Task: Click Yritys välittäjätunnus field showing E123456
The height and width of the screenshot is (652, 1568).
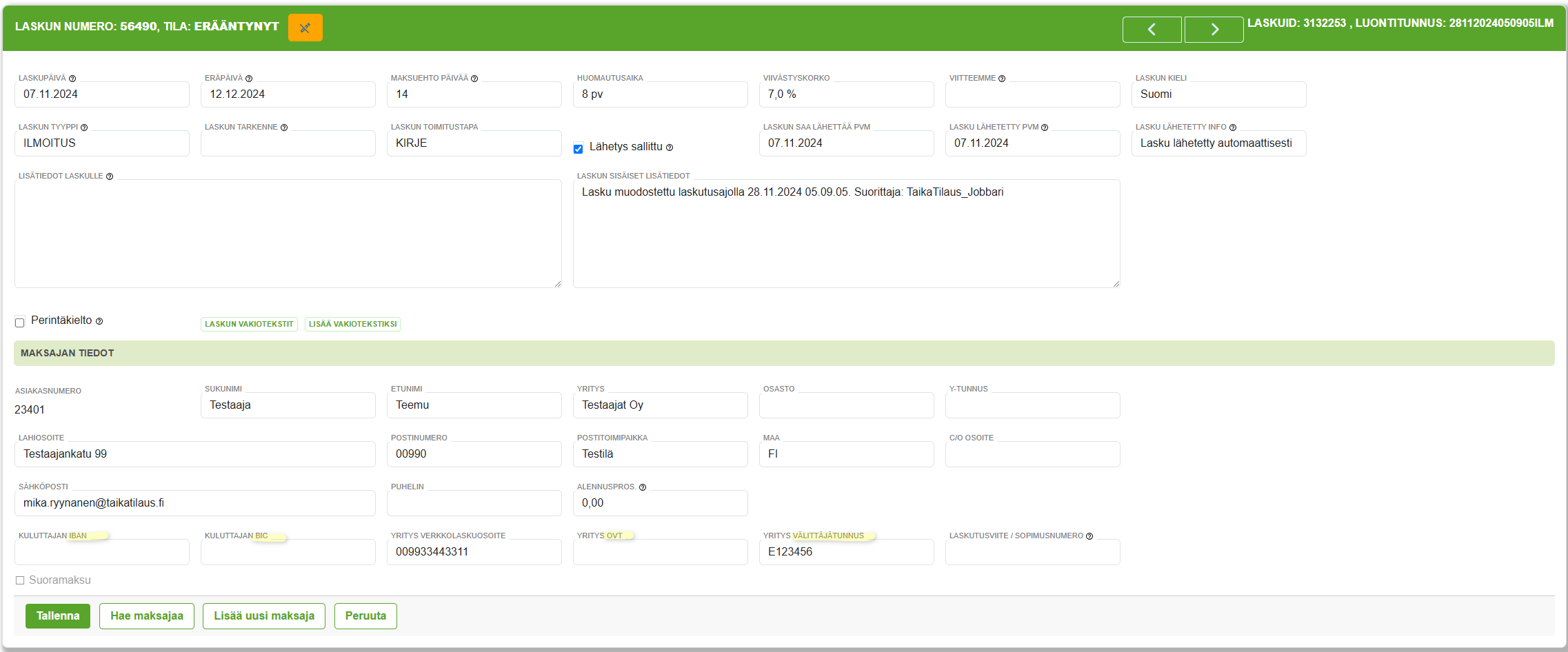Action: coord(847,552)
